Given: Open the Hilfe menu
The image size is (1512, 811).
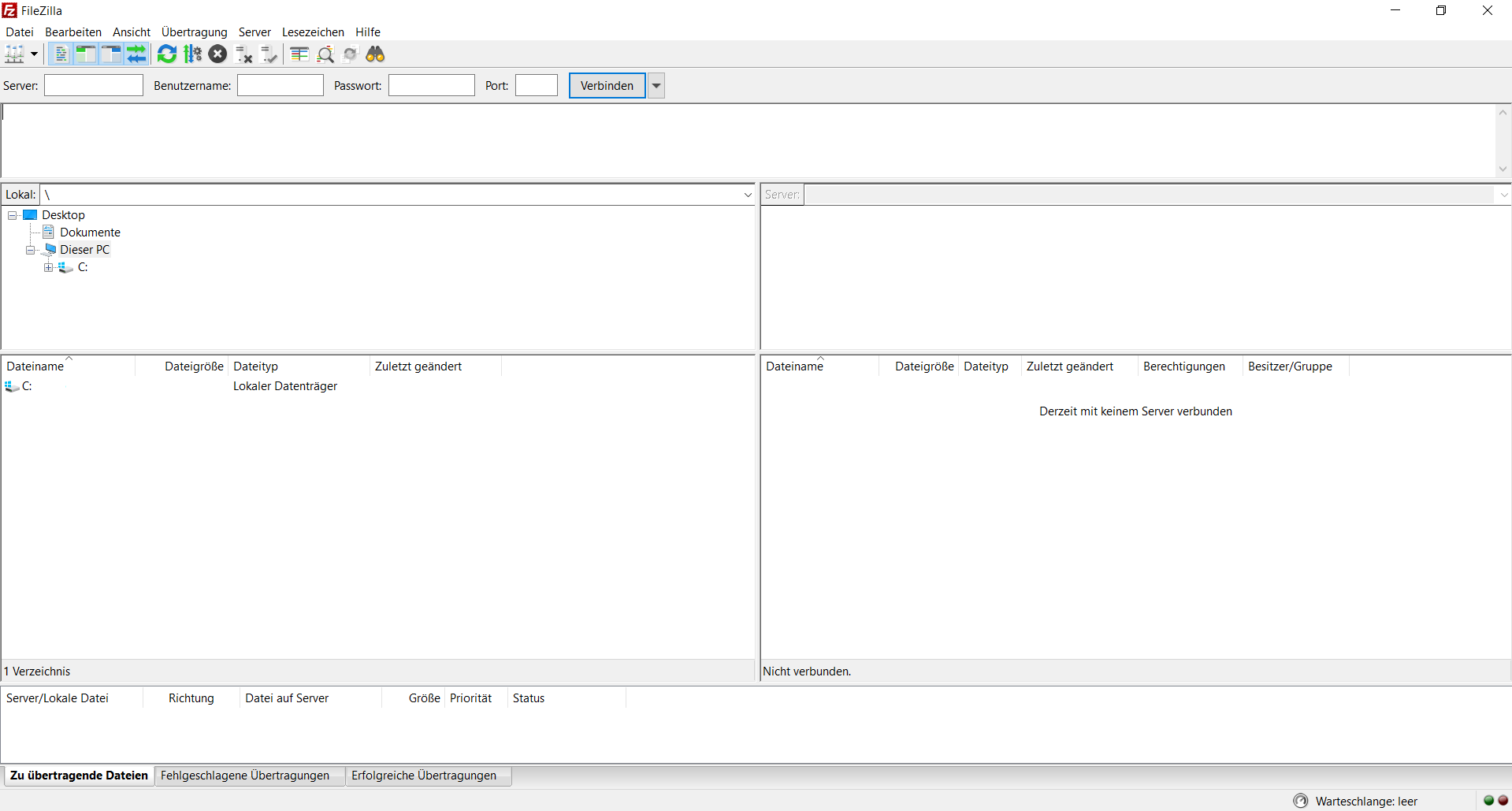Looking at the screenshot, I should click(x=368, y=32).
